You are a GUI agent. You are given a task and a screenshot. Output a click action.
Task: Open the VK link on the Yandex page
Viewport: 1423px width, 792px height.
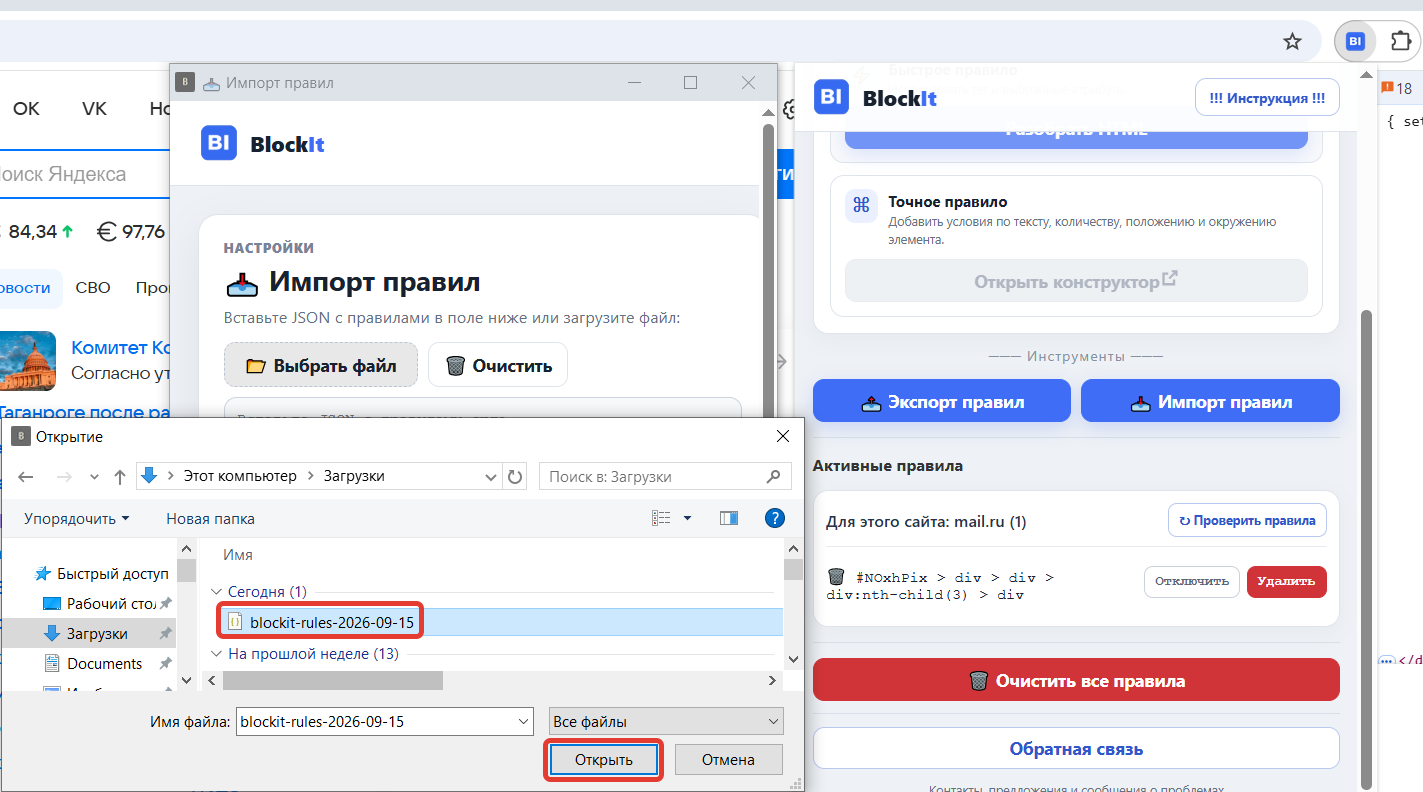[x=94, y=109]
